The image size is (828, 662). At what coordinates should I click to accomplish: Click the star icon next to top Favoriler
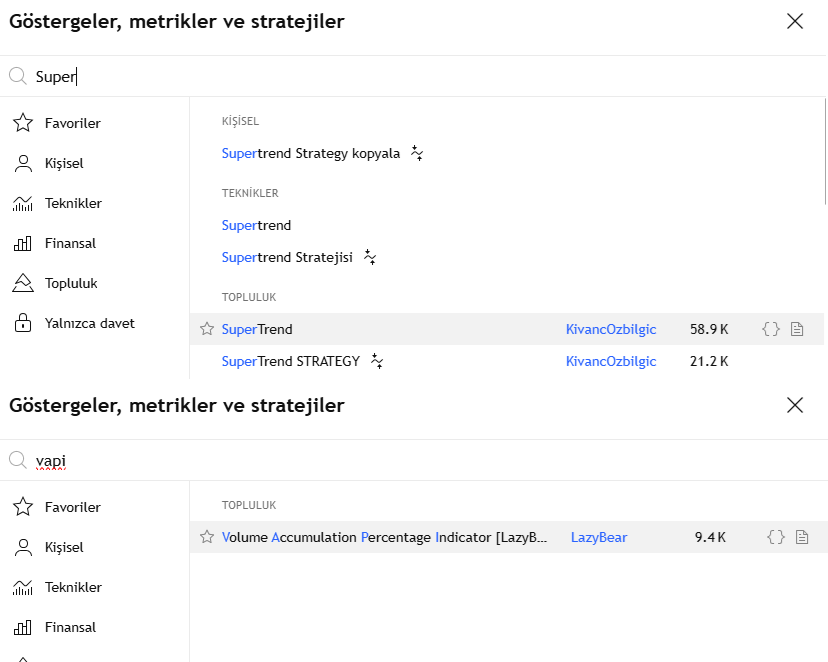coord(23,122)
